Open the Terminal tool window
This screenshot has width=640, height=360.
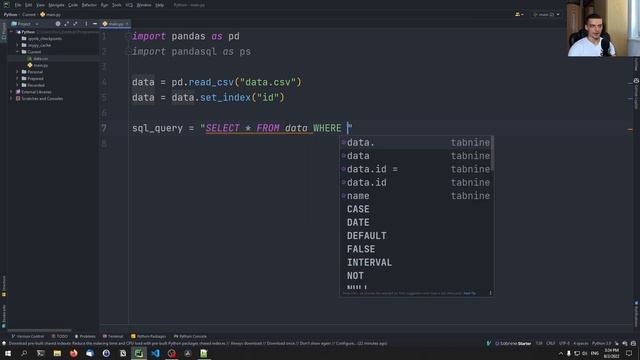point(113,336)
